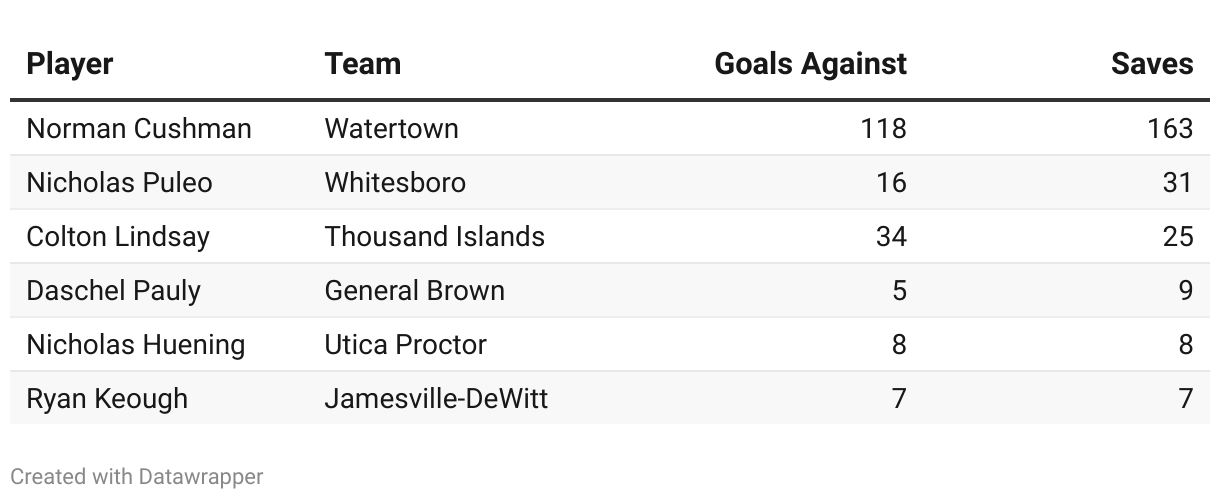Click the Team column header

tap(363, 64)
